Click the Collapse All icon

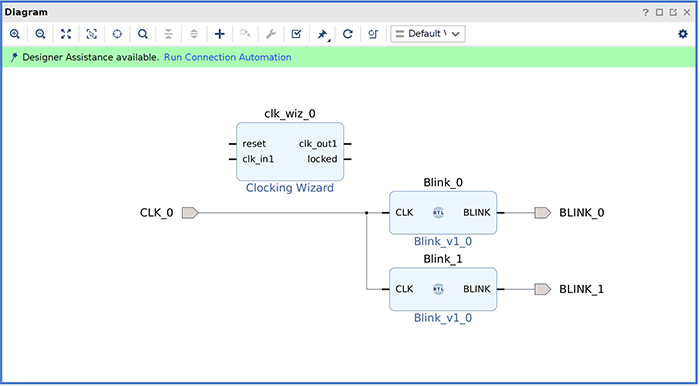(x=168, y=34)
